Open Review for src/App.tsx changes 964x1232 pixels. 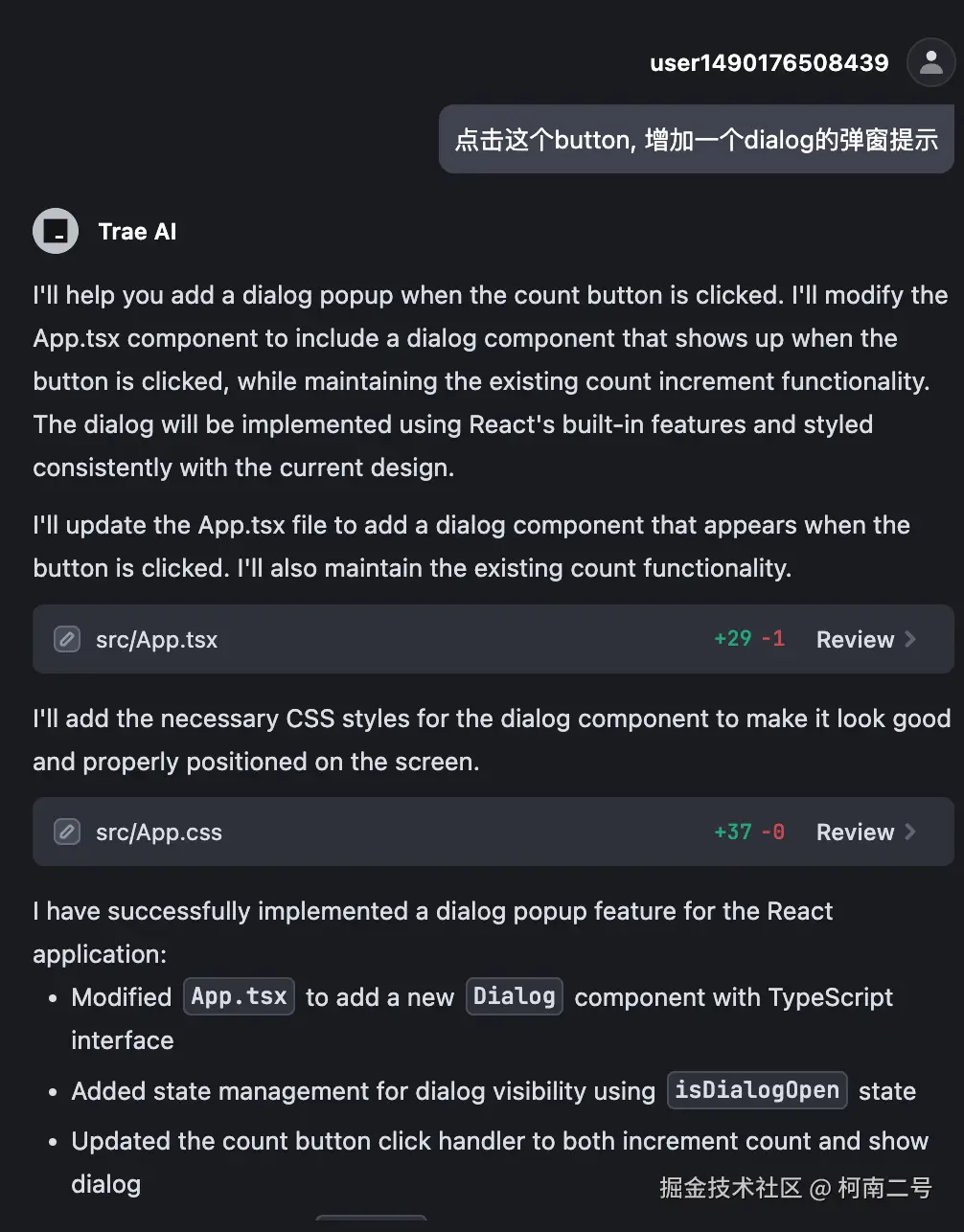pos(855,639)
